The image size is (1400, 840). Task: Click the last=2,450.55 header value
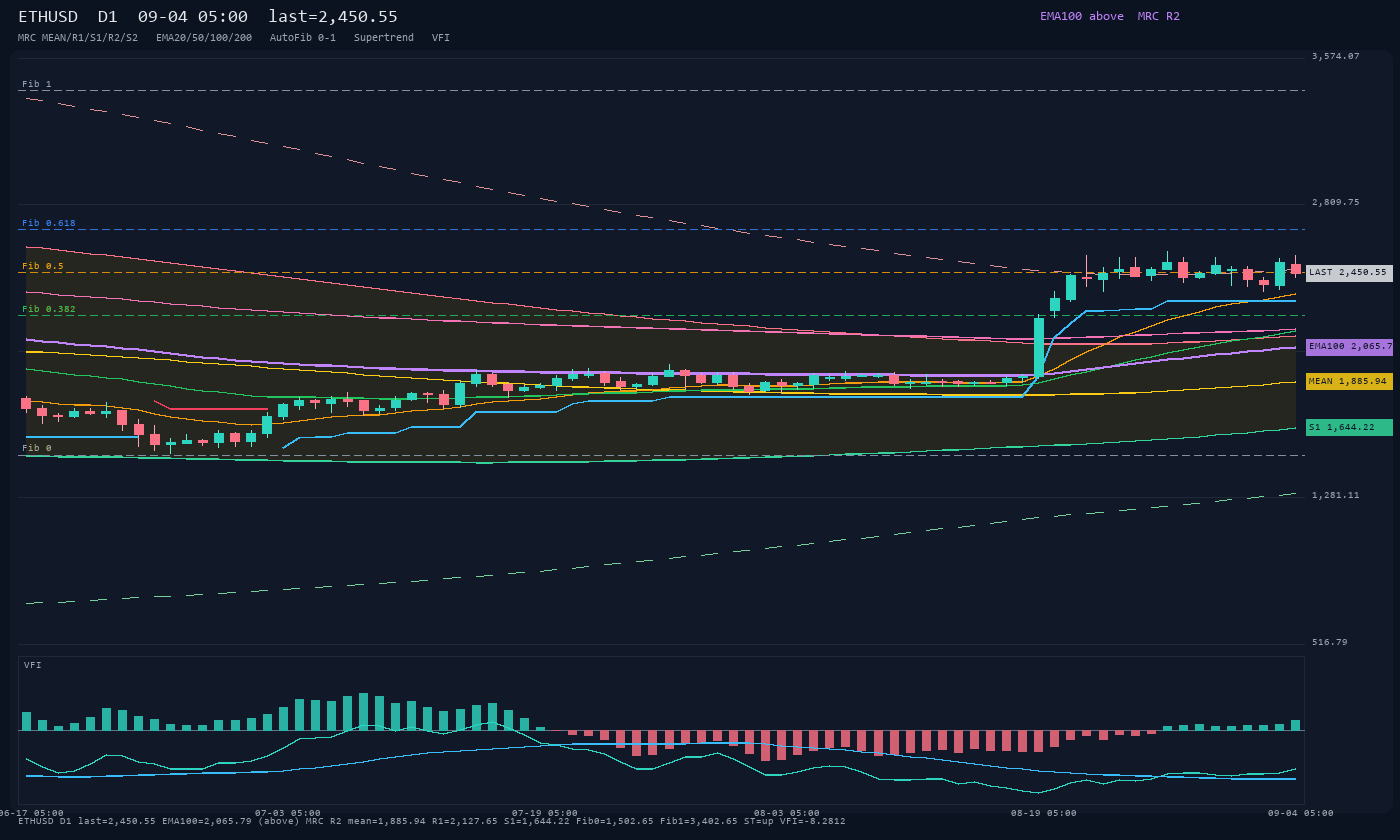333,16
